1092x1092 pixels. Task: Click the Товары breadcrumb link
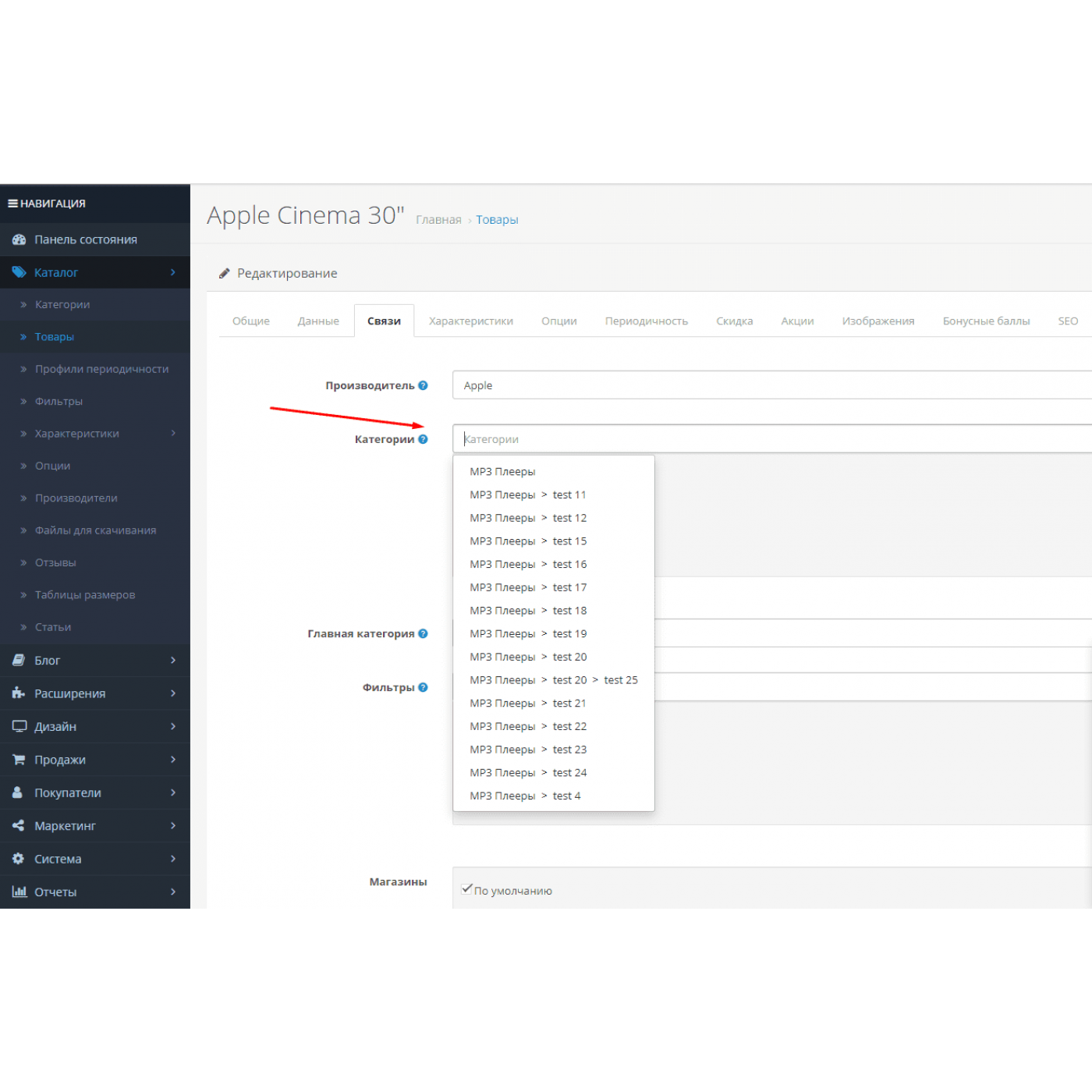click(x=497, y=220)
